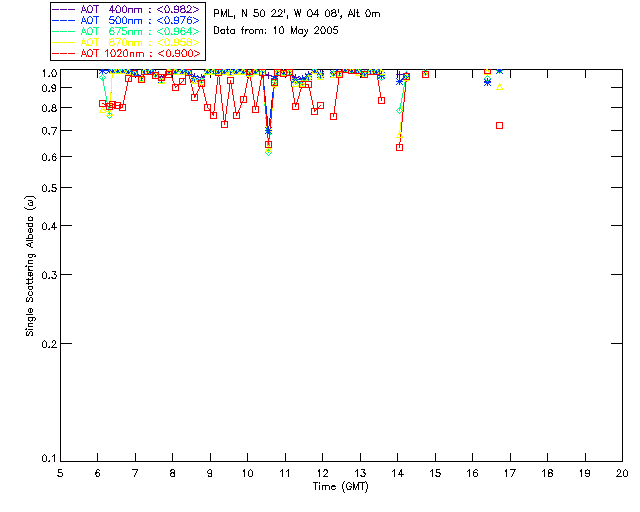Viewport: 640px width, 512px height.
Task: Select the AOT 870nm yellow legend entry
Action: pyautogui.click(x=126, y=42)
